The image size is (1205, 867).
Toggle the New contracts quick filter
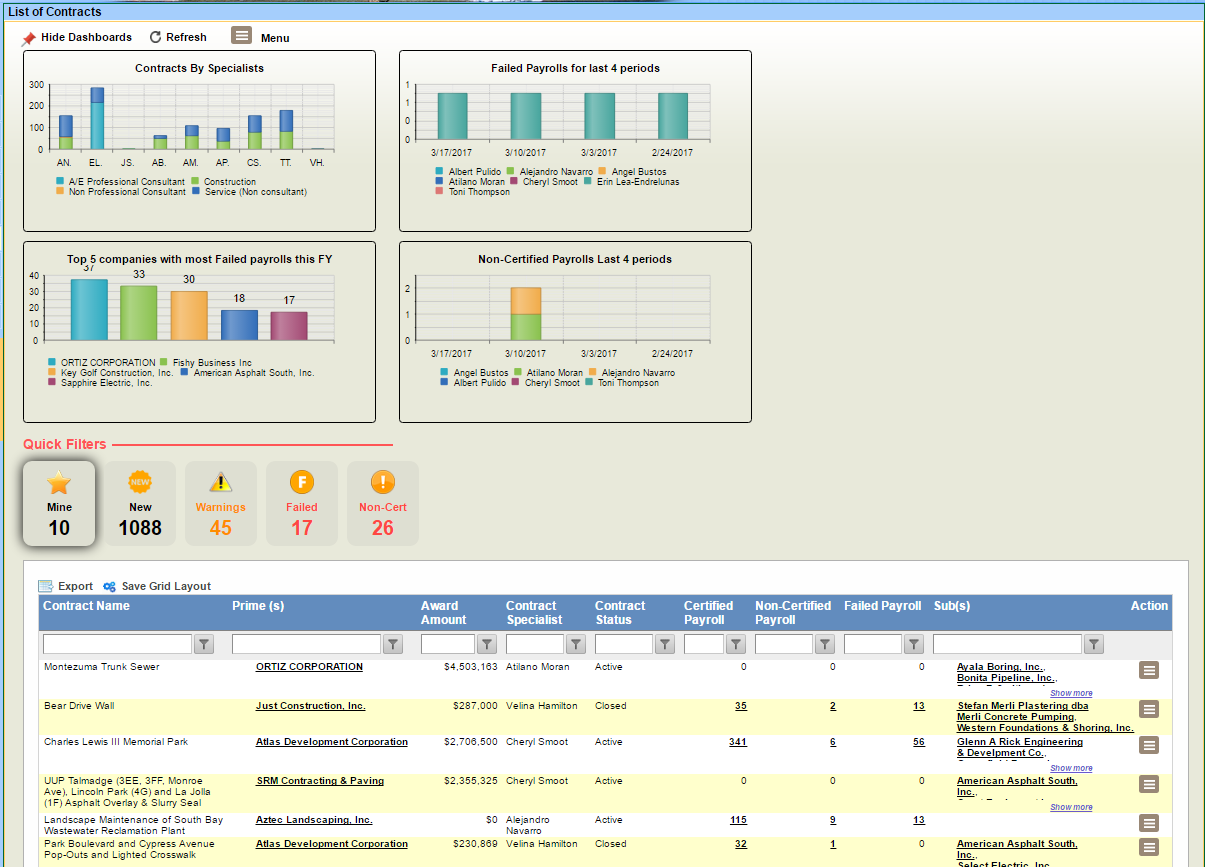(140, 504)
